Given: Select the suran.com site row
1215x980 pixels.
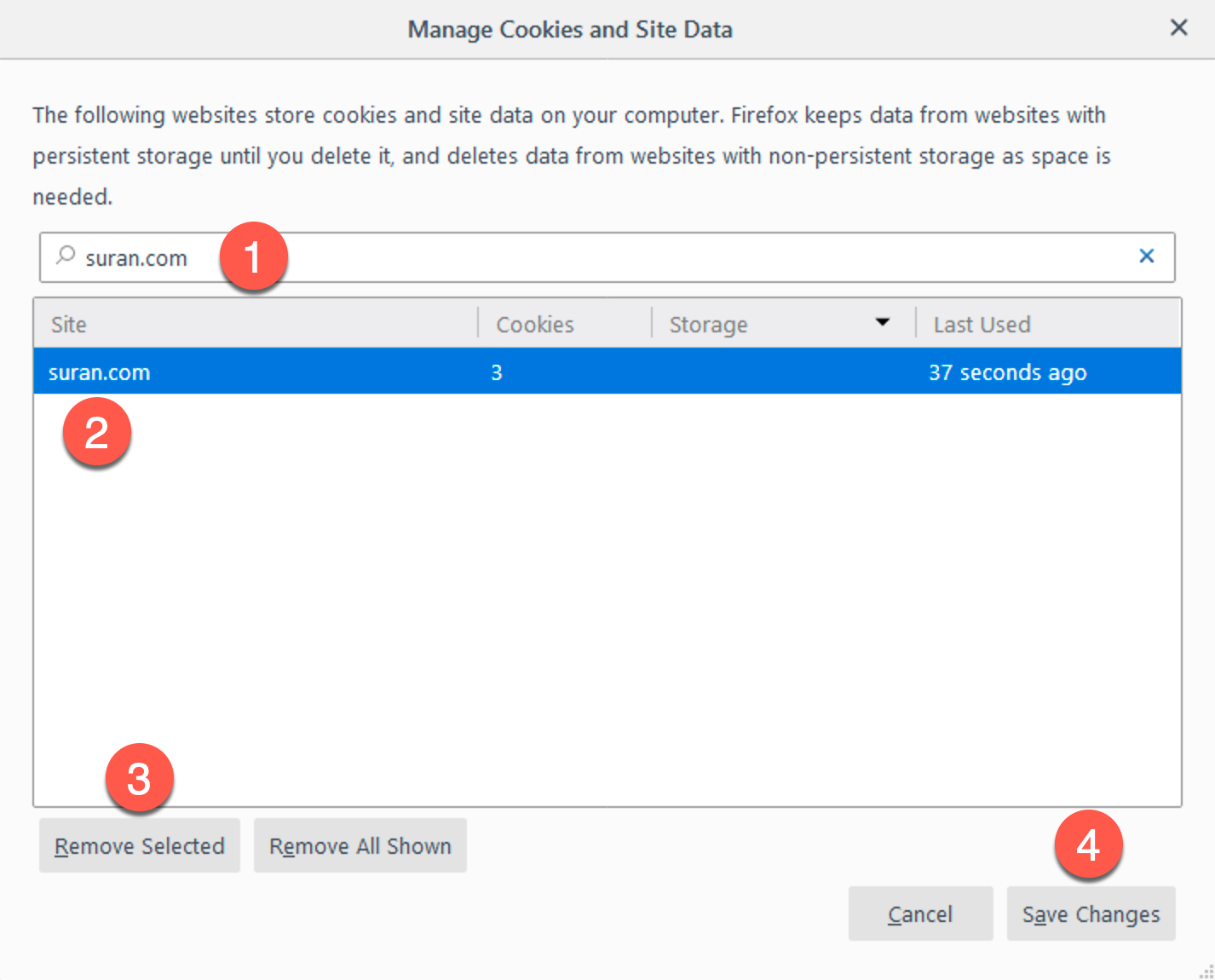Looking at the screenshot, I should coord(256,372).
